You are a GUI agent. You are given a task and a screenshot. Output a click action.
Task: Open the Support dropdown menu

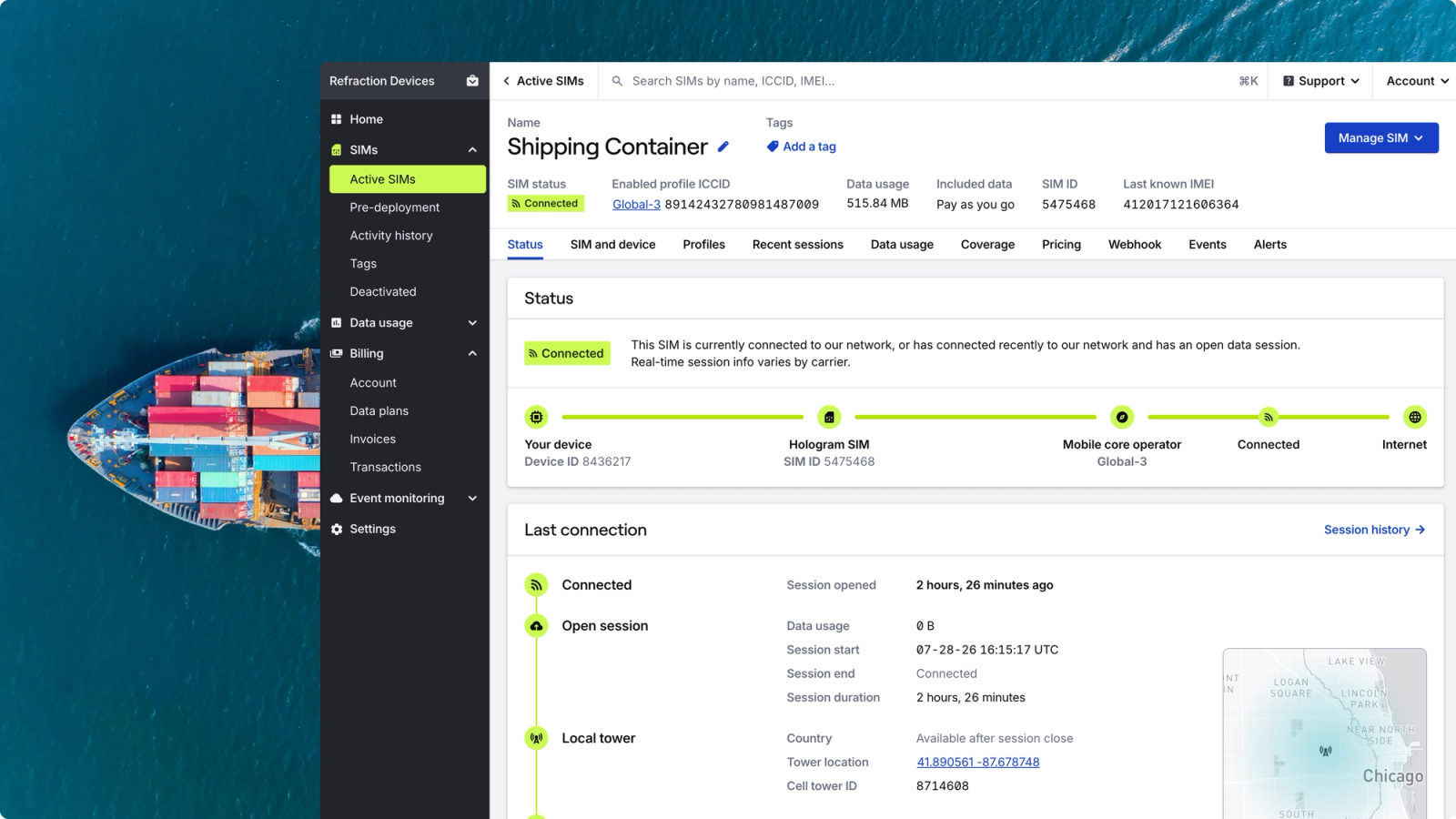1321,81
